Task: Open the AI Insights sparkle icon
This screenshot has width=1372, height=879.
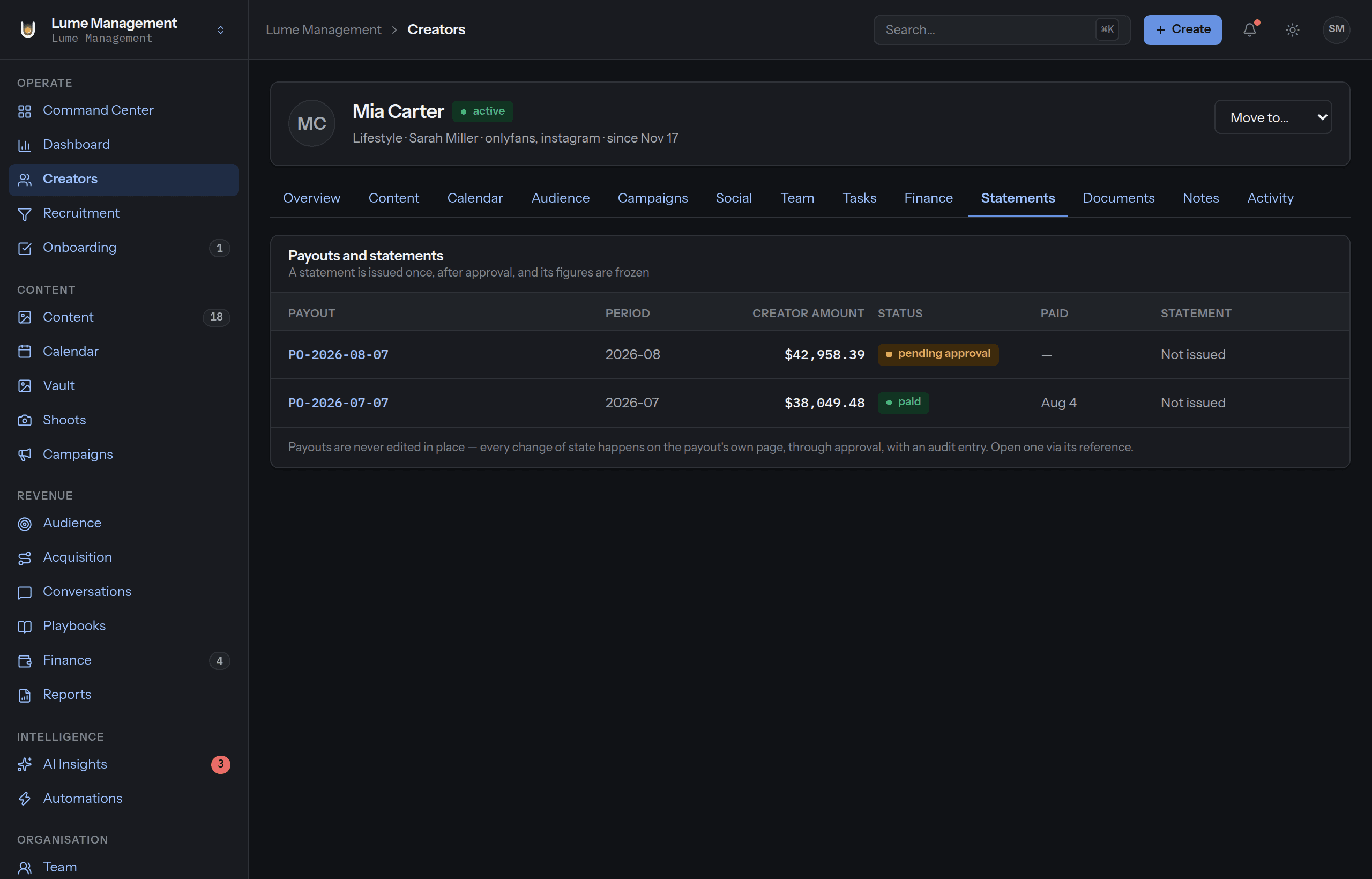Action: (25, 764)
